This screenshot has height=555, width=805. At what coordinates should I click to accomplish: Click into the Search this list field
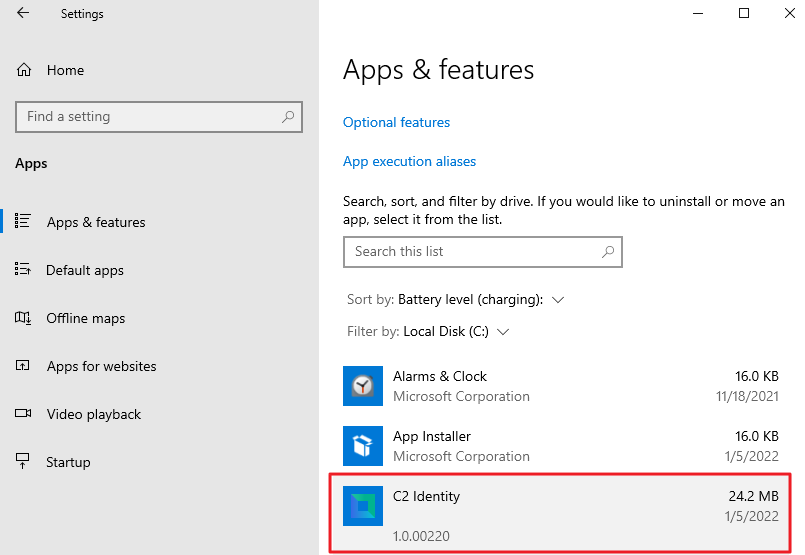coord(470,252)
